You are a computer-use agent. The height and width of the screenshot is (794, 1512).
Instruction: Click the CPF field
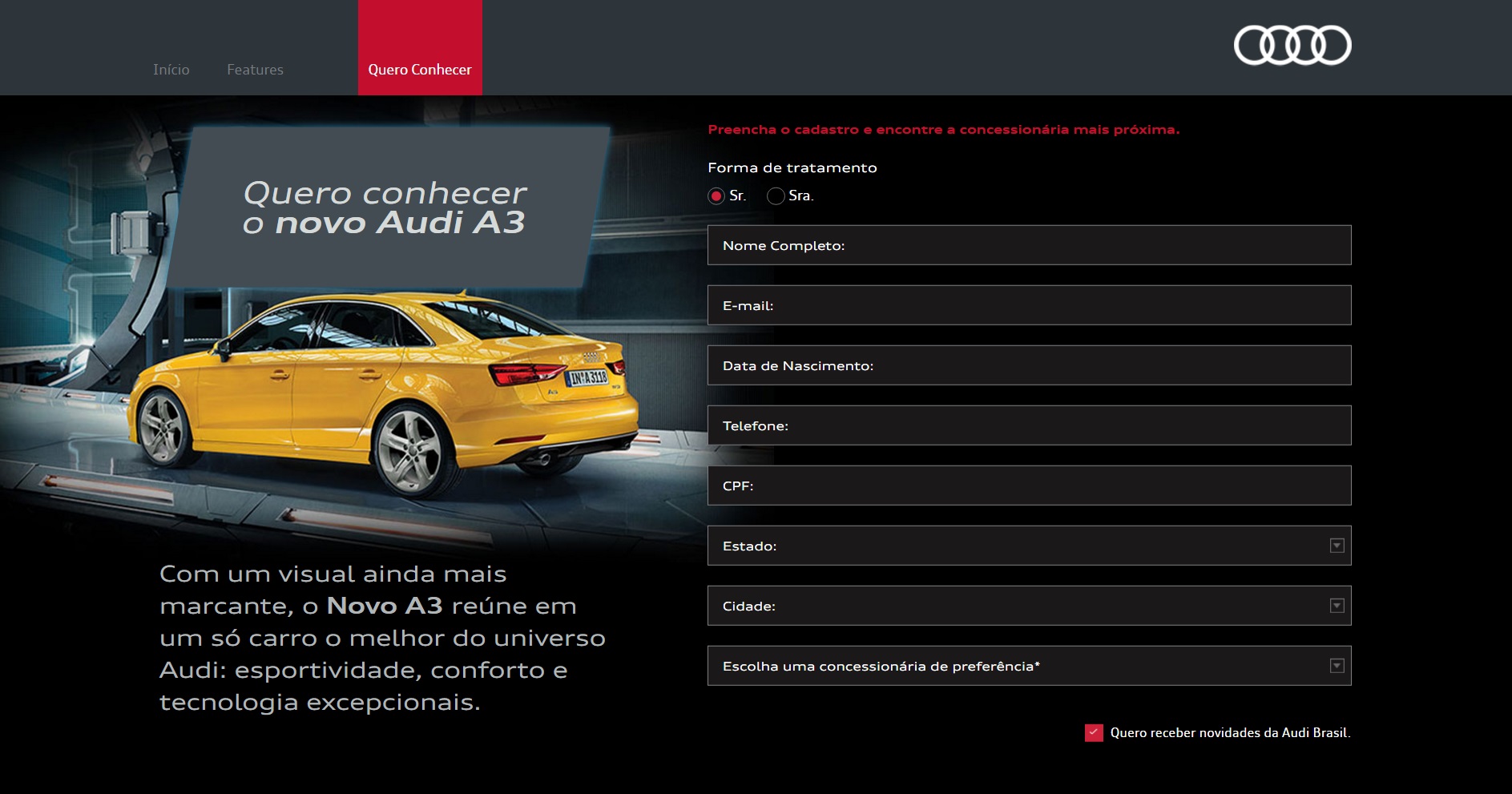point(1028,485)
